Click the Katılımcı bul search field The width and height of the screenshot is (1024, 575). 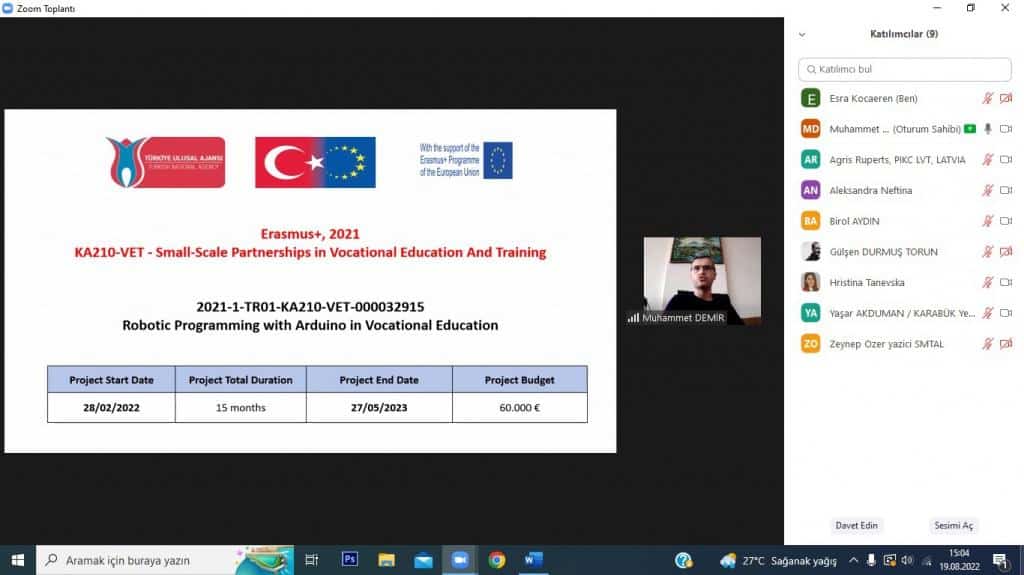905,69
